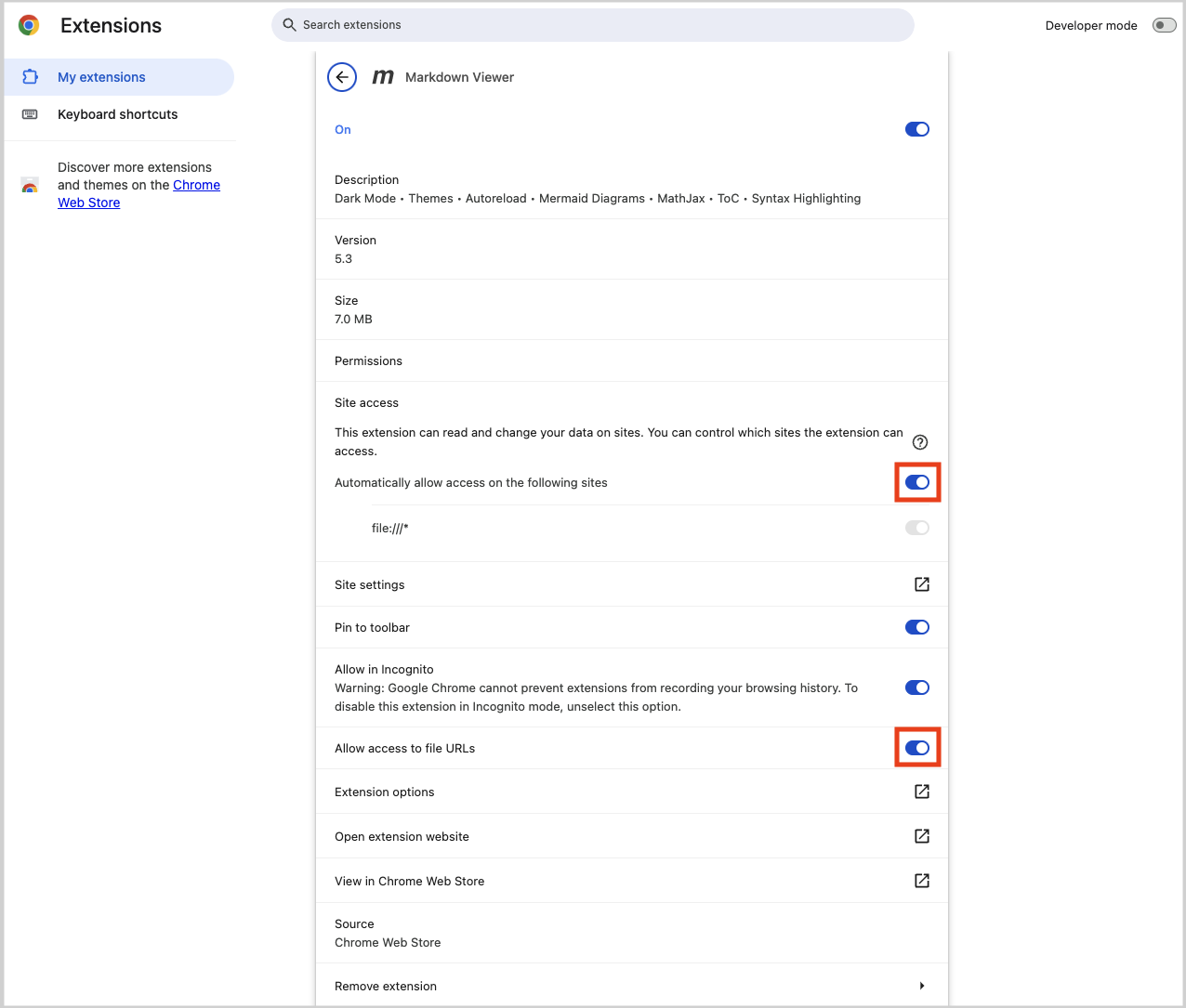Open Keyboard shortcuts page
The height and width of the screenshot is (1008, 1186).
tap(119, 114)
